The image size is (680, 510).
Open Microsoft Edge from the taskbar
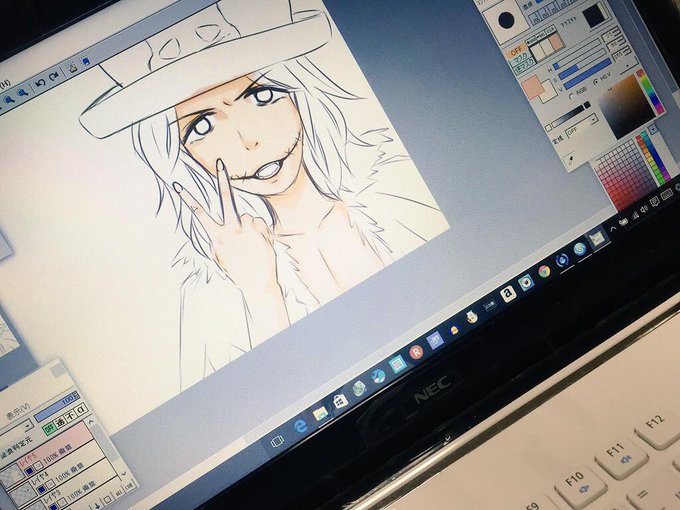300,426
